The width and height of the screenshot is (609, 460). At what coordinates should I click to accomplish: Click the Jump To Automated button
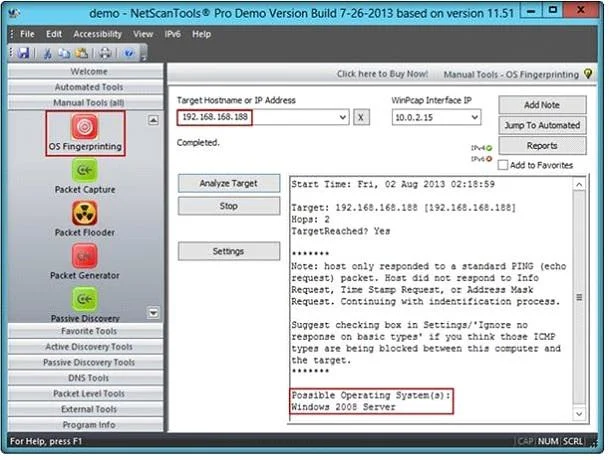[x=542, y=125]
